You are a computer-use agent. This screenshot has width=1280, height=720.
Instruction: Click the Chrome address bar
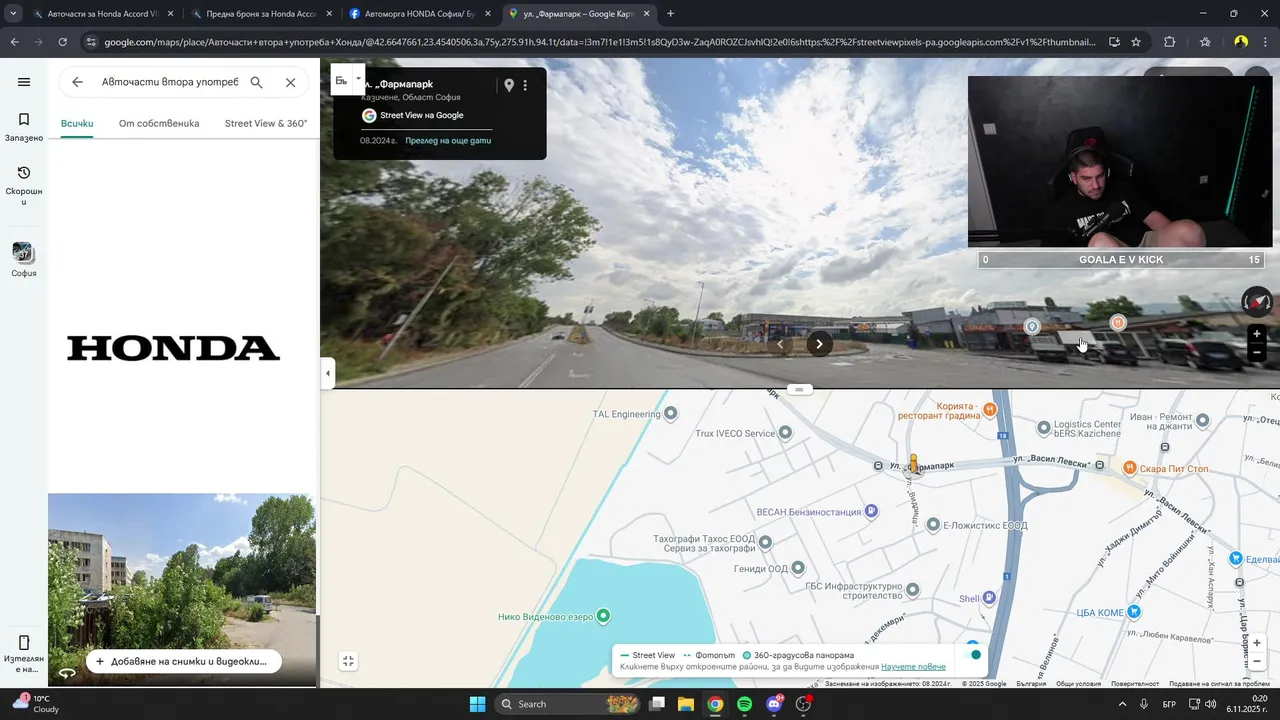[x=600, y=42]
